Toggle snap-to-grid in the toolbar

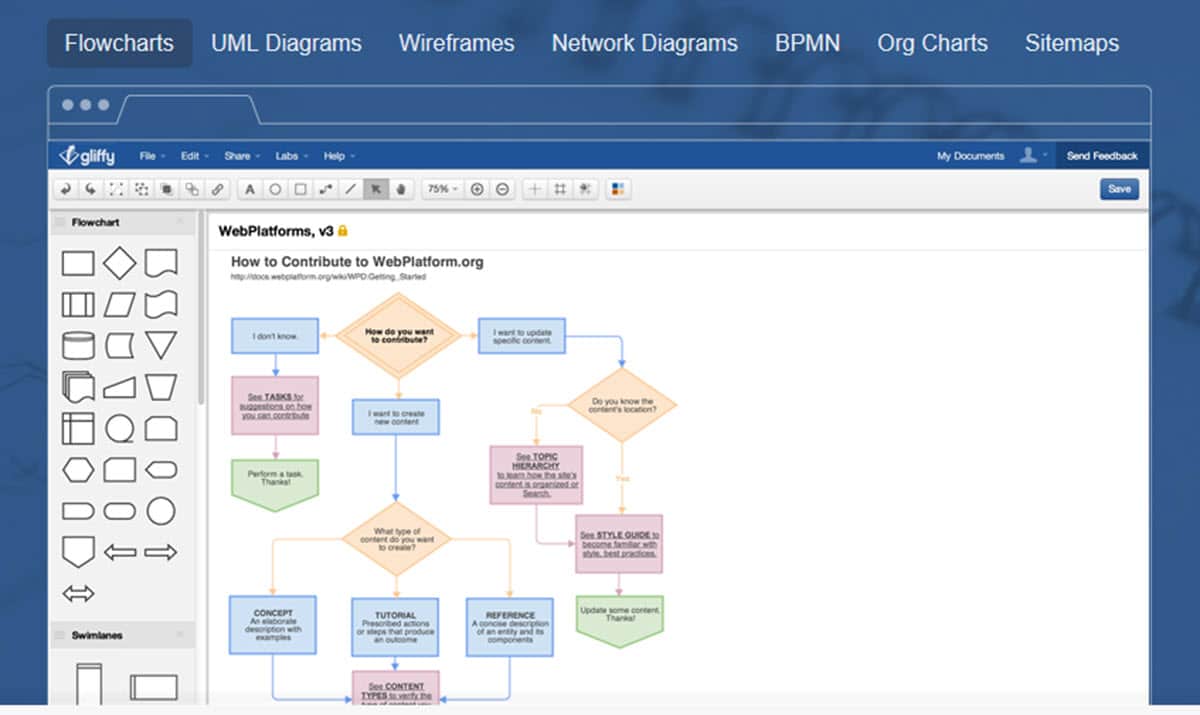586,189
